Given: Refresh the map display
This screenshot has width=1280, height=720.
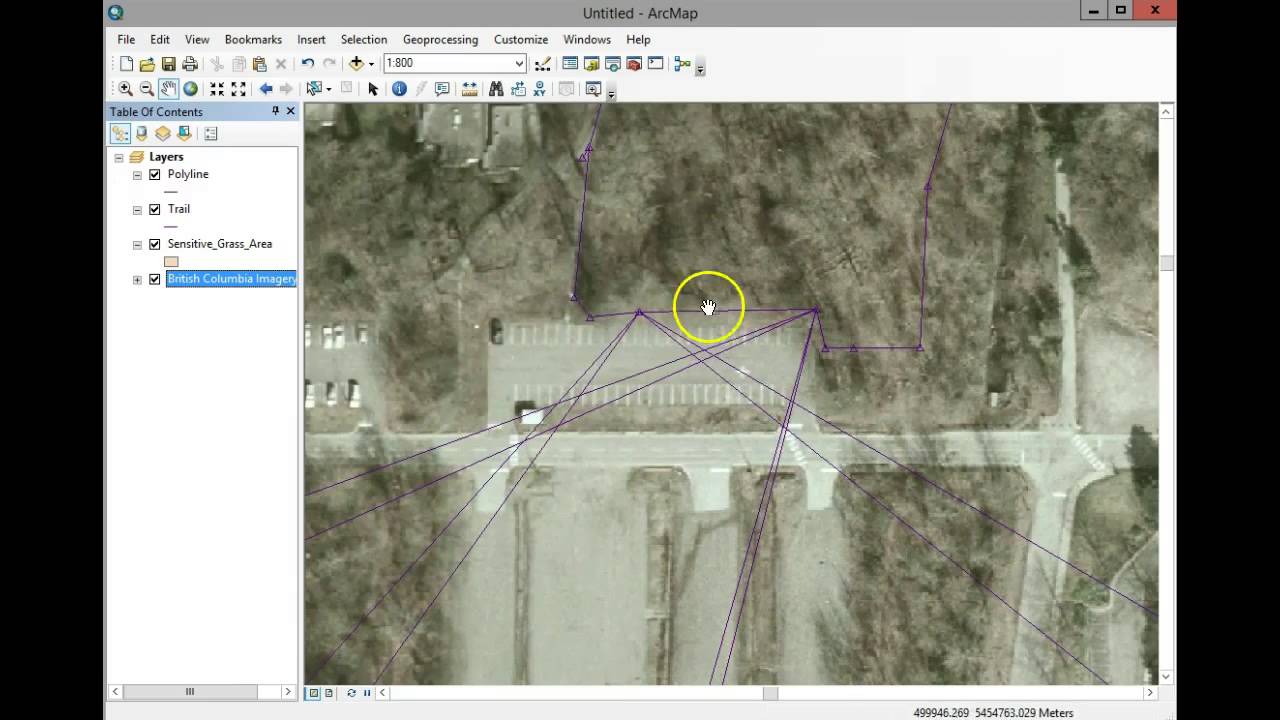Looking at the screenshot, I should [351, 692].
